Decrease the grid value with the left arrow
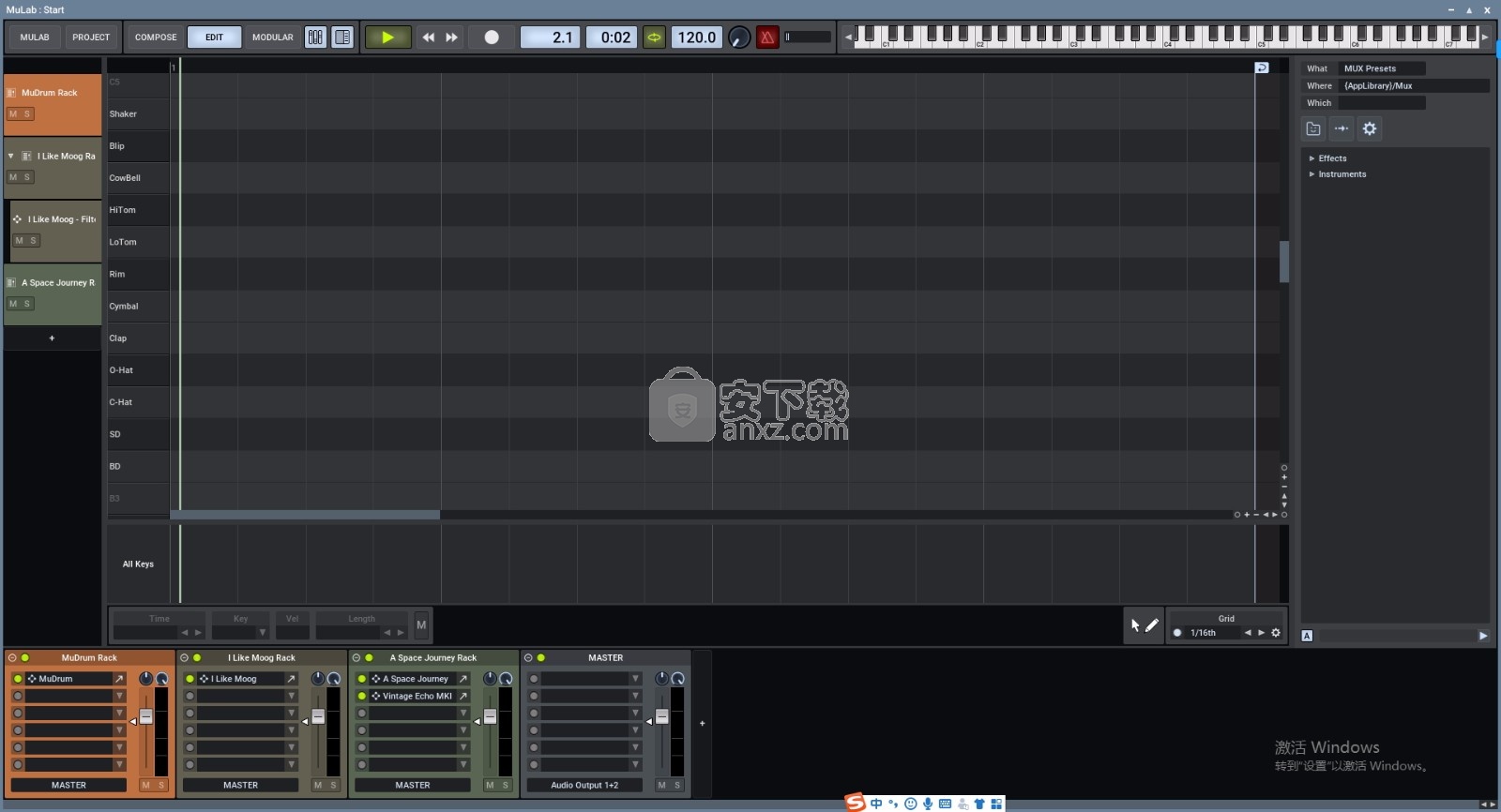This screenshot has height=812, width=1501. [1248, 633]
